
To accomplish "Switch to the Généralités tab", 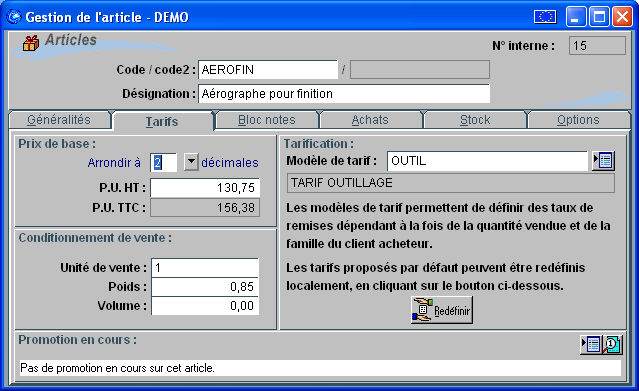I will 59,120.
